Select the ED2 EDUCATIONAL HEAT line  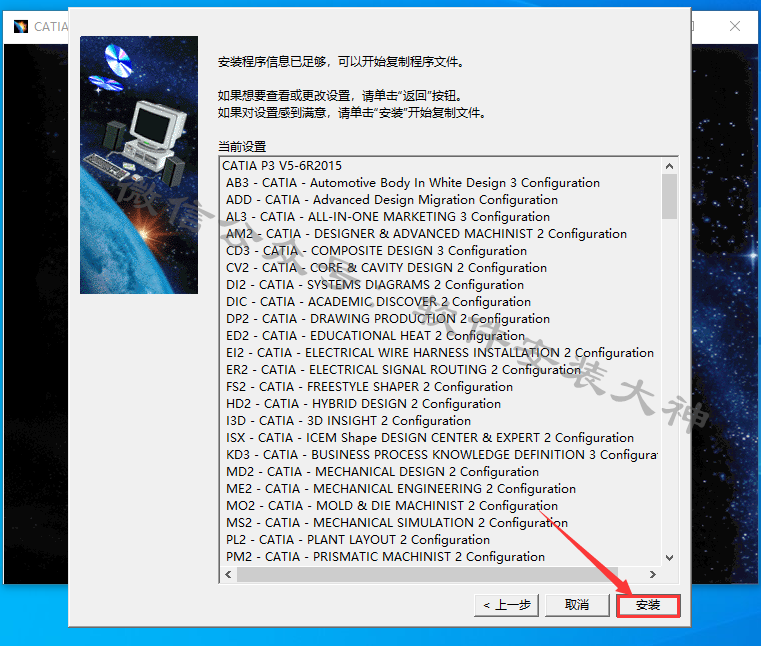(376, 336)
